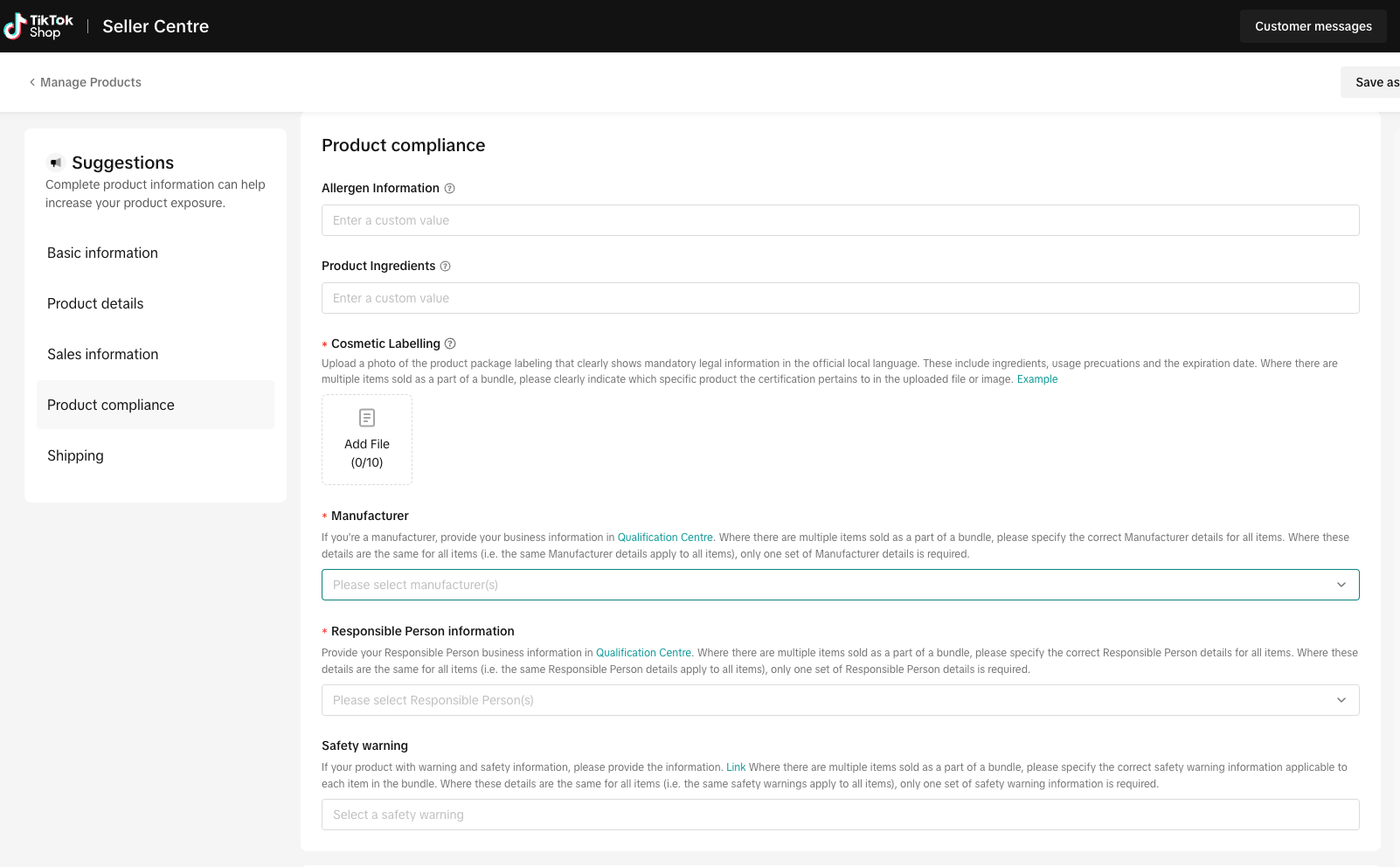Click the Cosmetic Labelling help icon
Screen dimensions: 1400x867
pos(450,344)
